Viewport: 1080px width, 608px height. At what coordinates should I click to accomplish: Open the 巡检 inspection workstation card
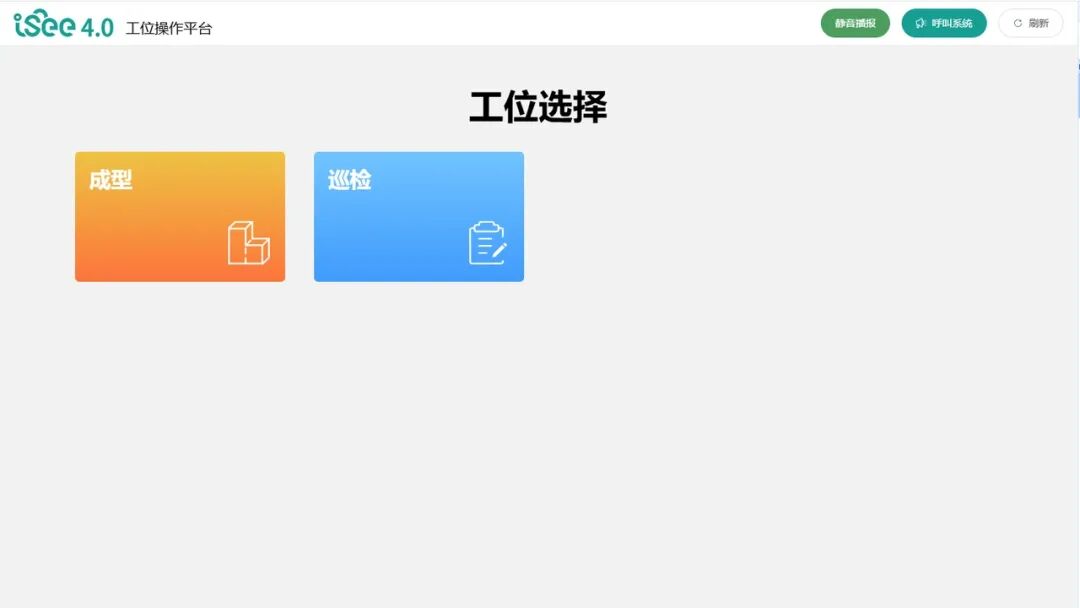419,216
